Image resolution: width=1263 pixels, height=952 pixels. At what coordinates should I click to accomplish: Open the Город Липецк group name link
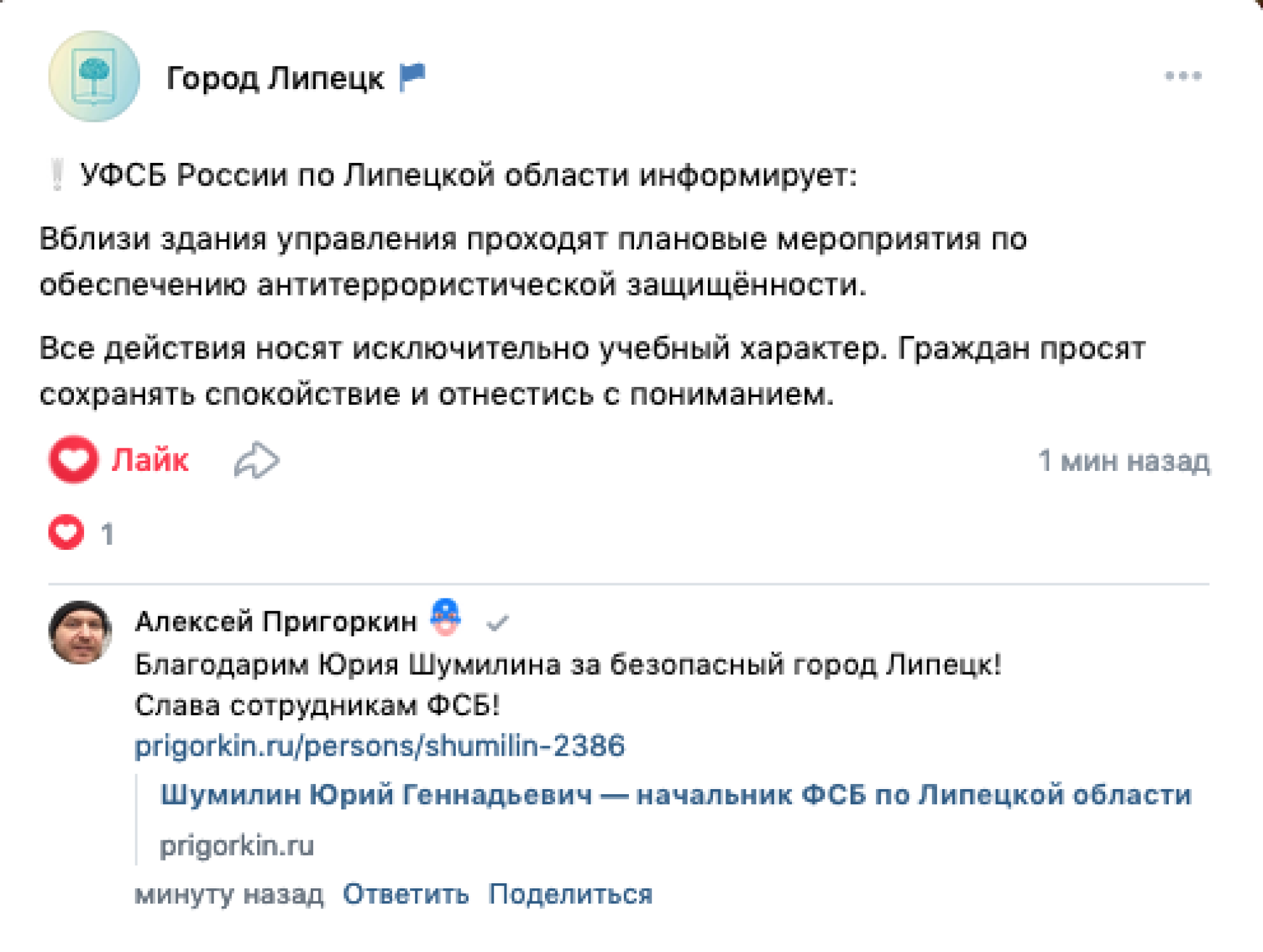[275, 79]
